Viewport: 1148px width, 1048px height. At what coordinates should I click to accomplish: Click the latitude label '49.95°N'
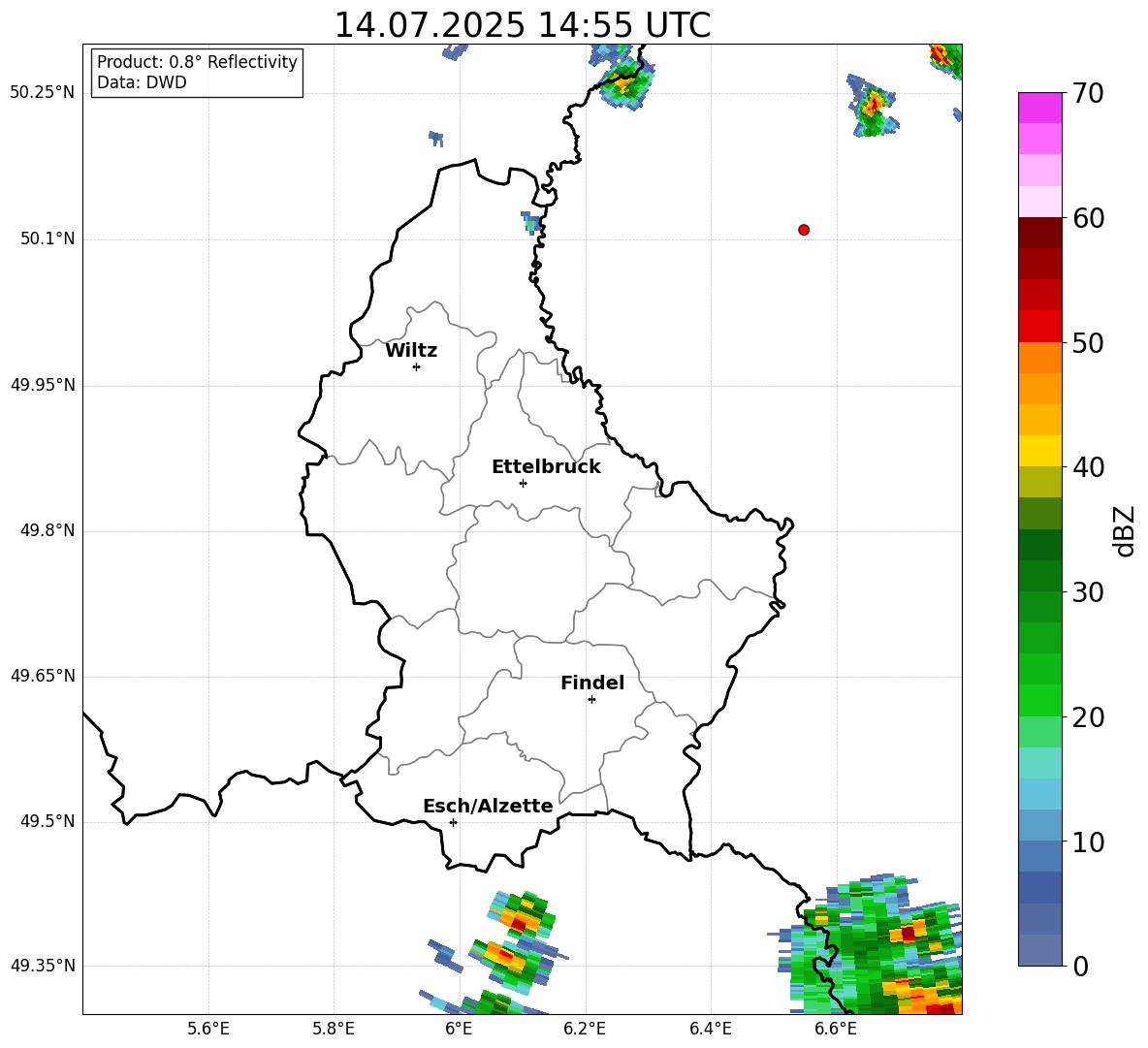(42, 385)
